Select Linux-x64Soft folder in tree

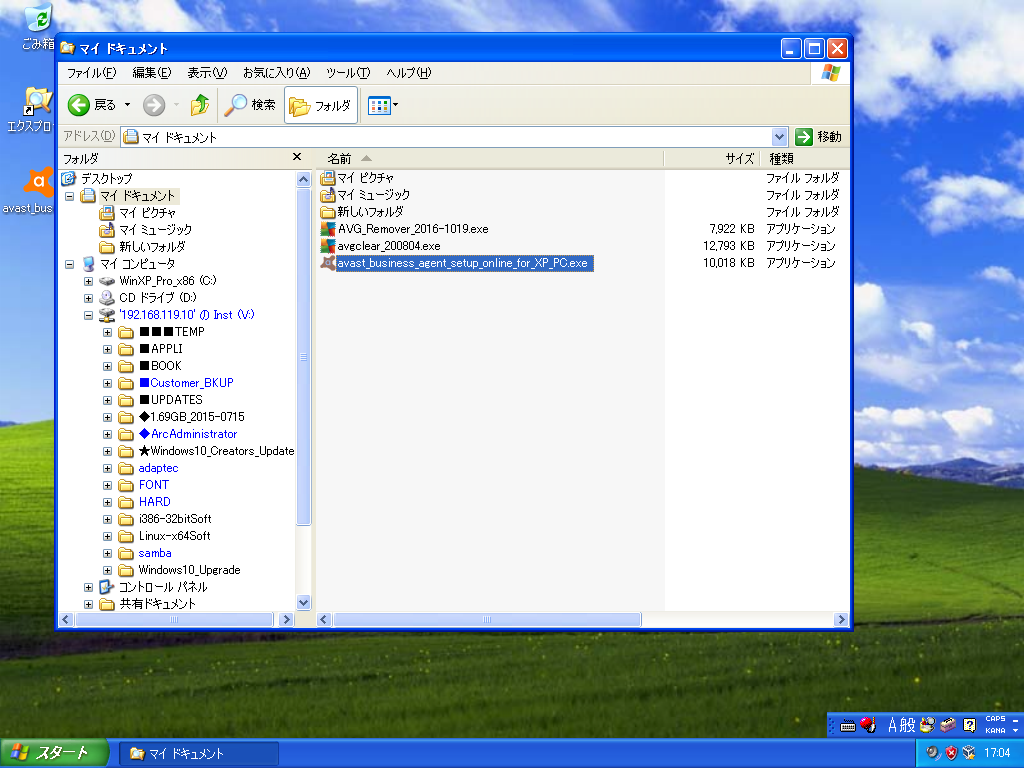click(x=165, y=536)
